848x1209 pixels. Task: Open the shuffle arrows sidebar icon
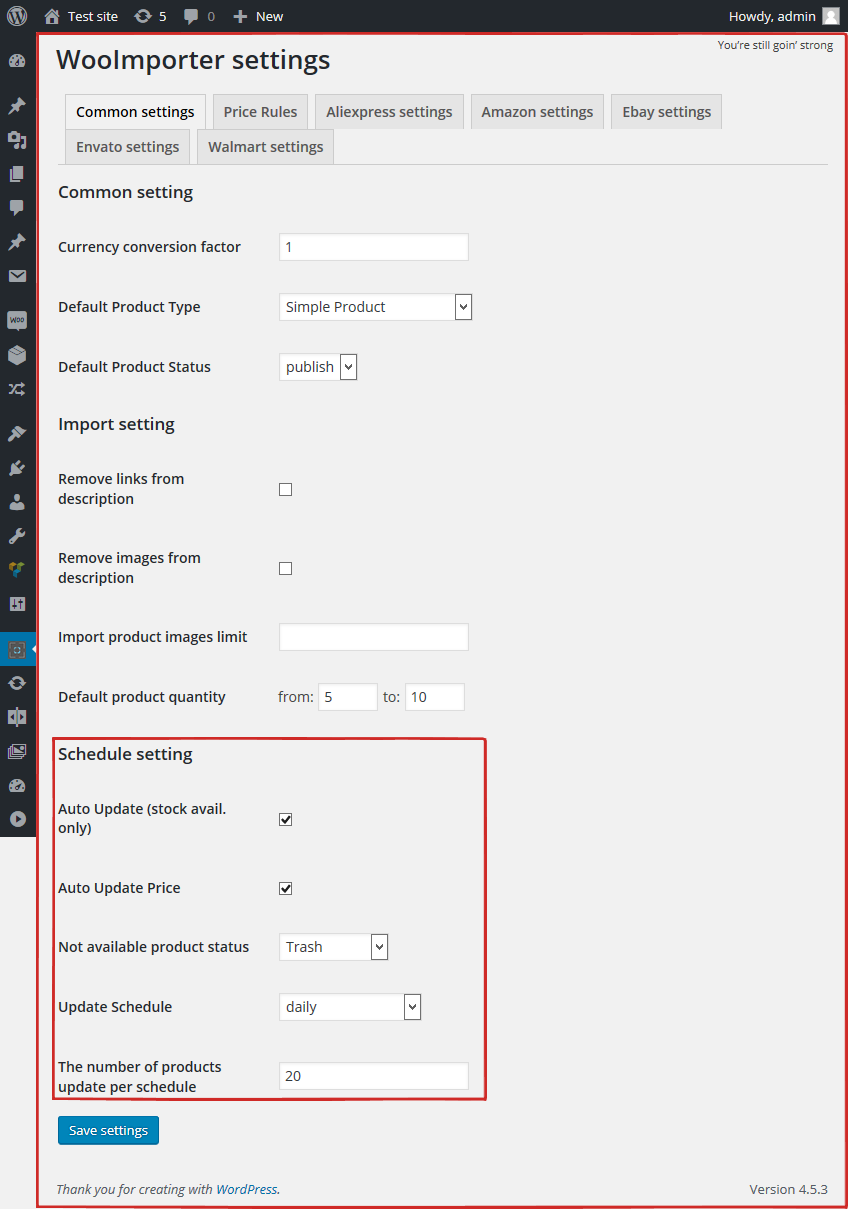(17, 388)
